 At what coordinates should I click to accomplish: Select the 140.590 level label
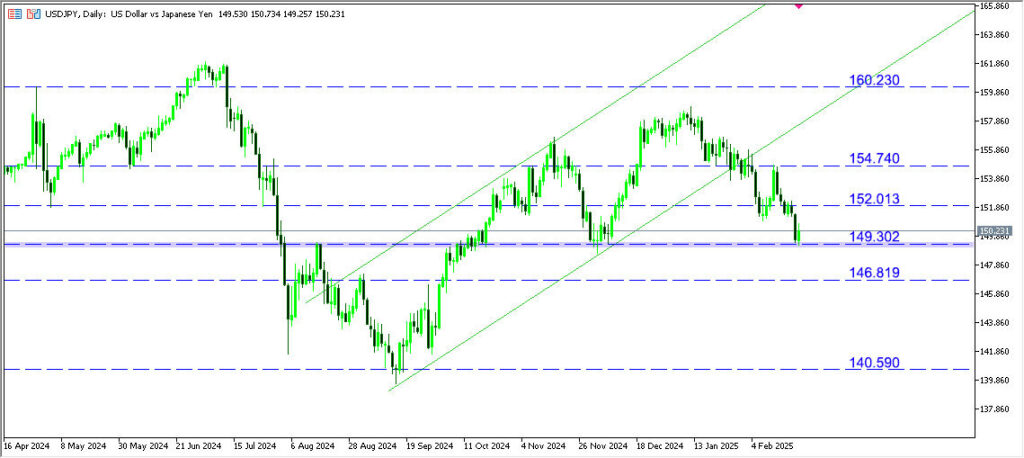(876, 362)
